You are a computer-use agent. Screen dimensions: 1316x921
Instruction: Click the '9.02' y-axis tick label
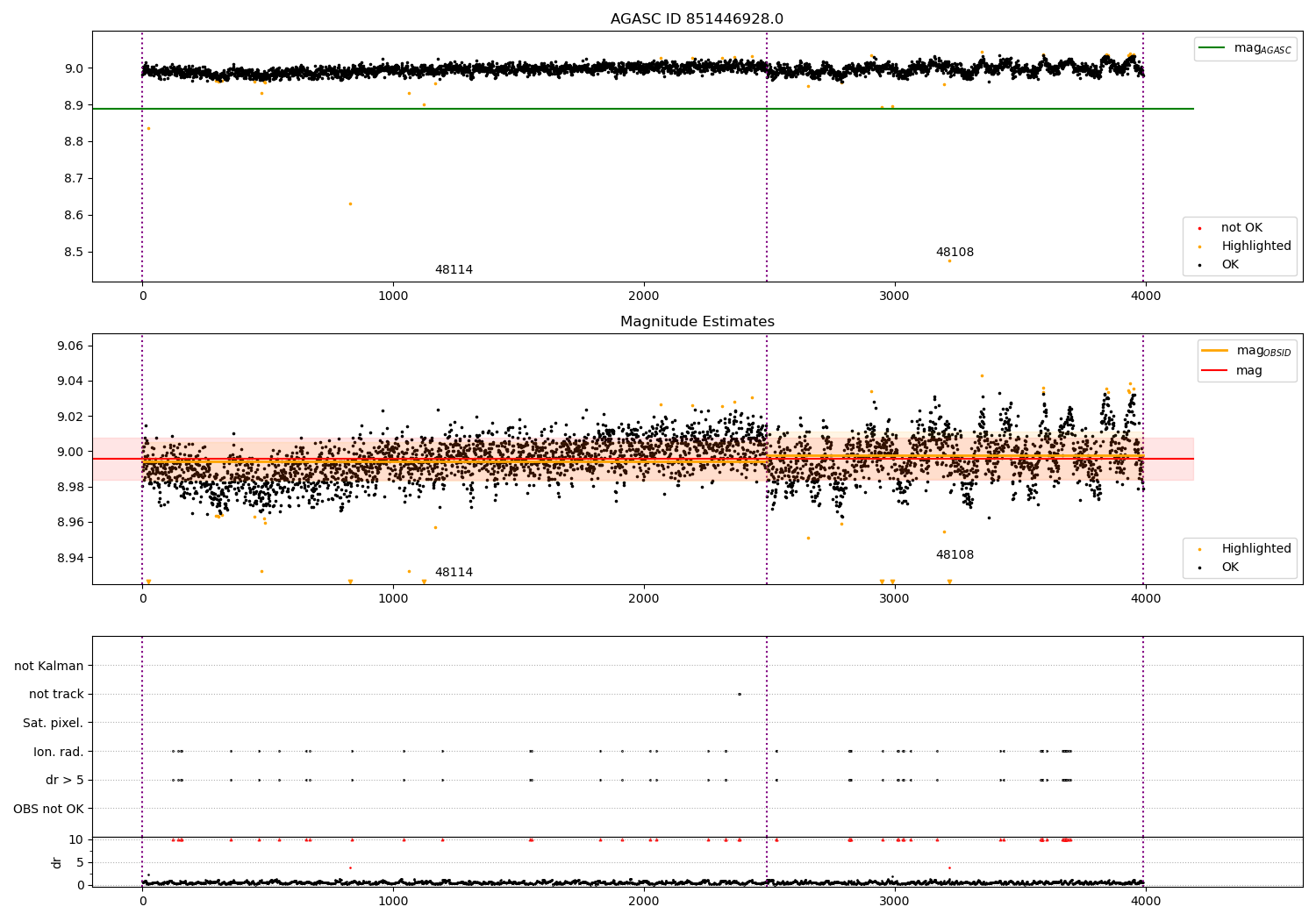(70, 417)
